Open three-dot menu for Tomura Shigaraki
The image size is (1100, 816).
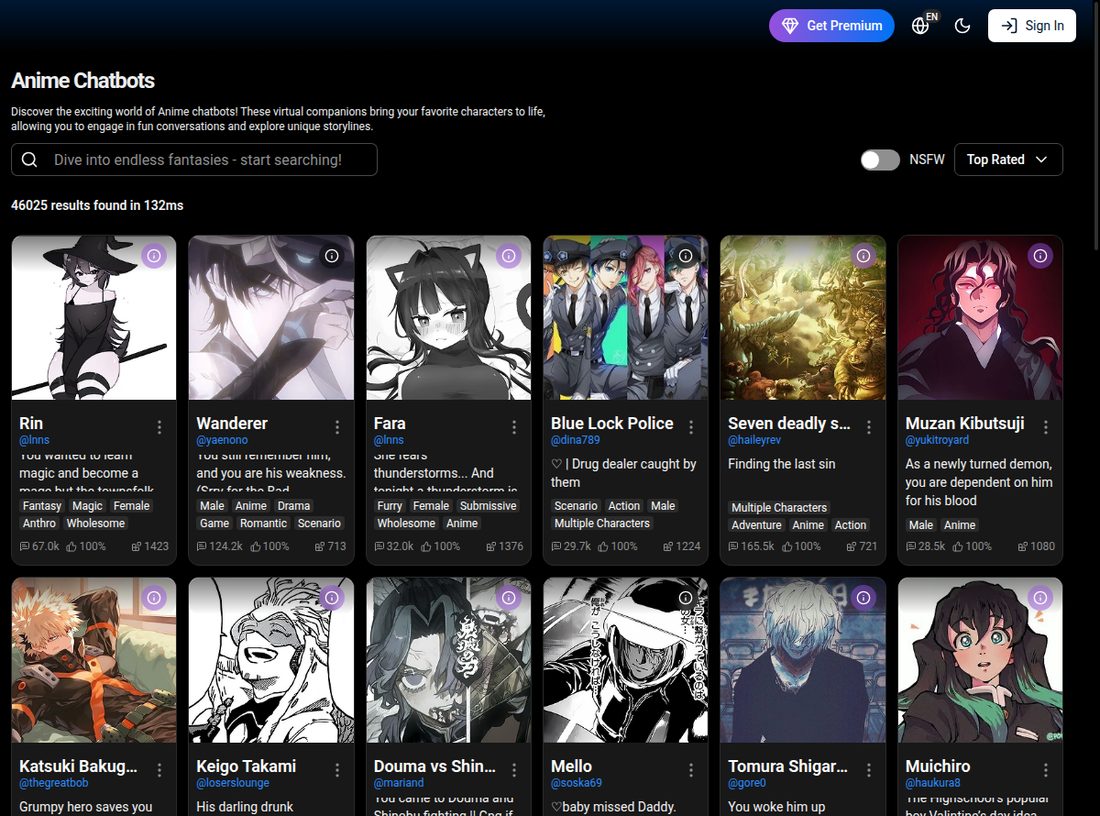[x=868, y=770]
